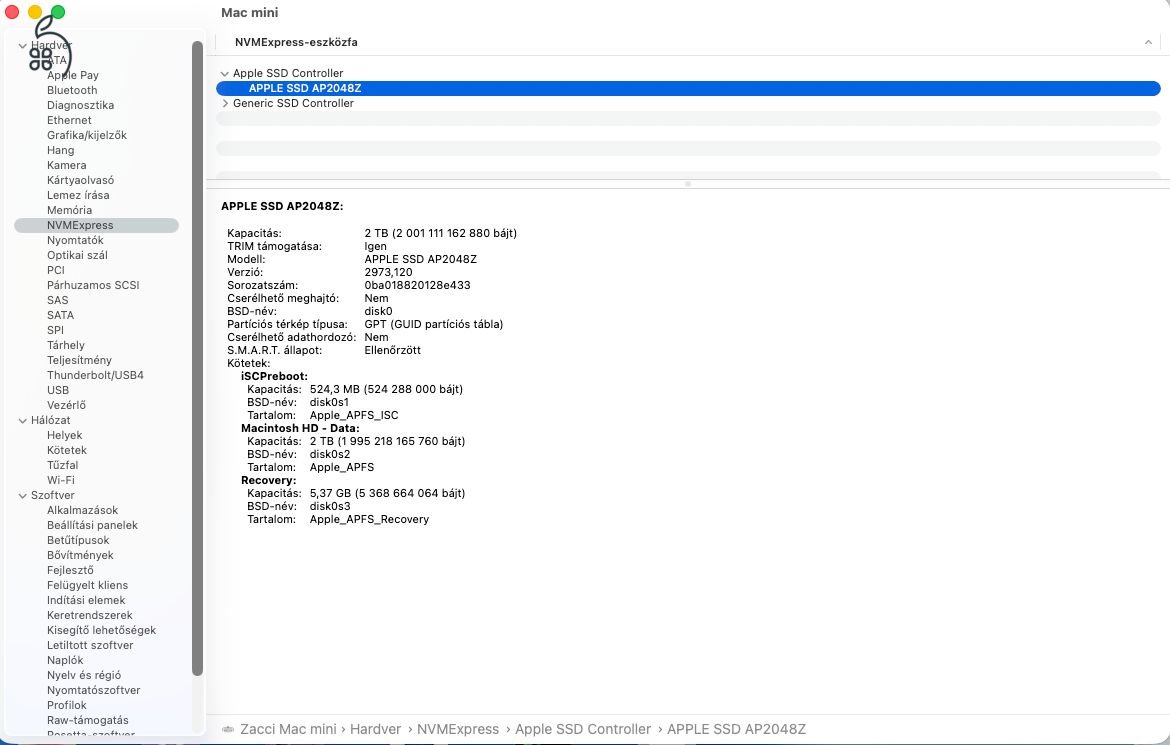Select SATA in the hardware list
1170x745 pixels.
coord(60,314)
